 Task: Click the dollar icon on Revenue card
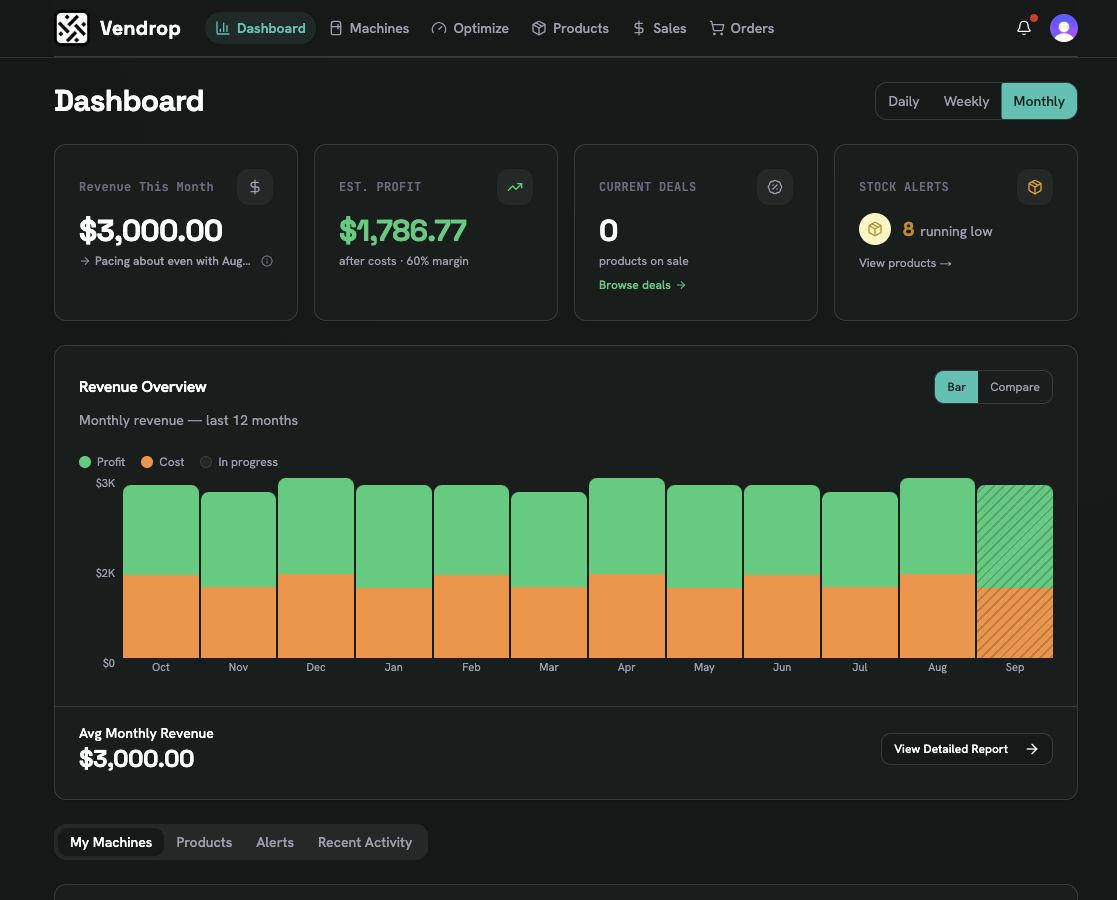[x=255, y=187]
